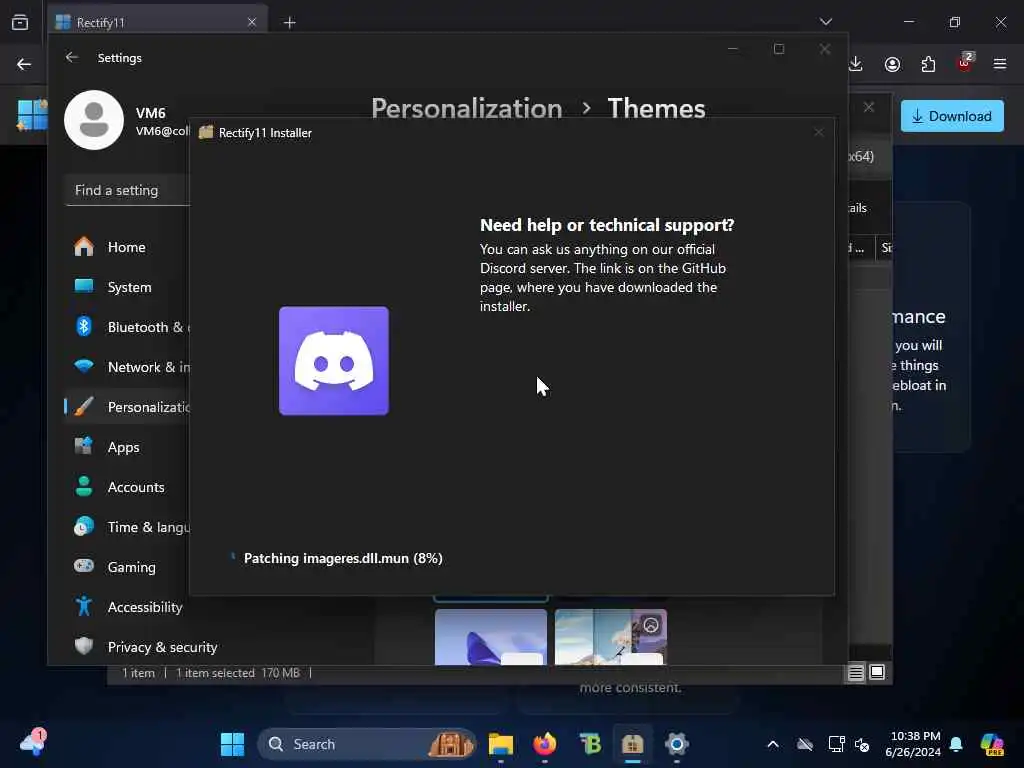Open a new browser tab
The width and height of the screenshot is (1024, 768).
point(289,23)
